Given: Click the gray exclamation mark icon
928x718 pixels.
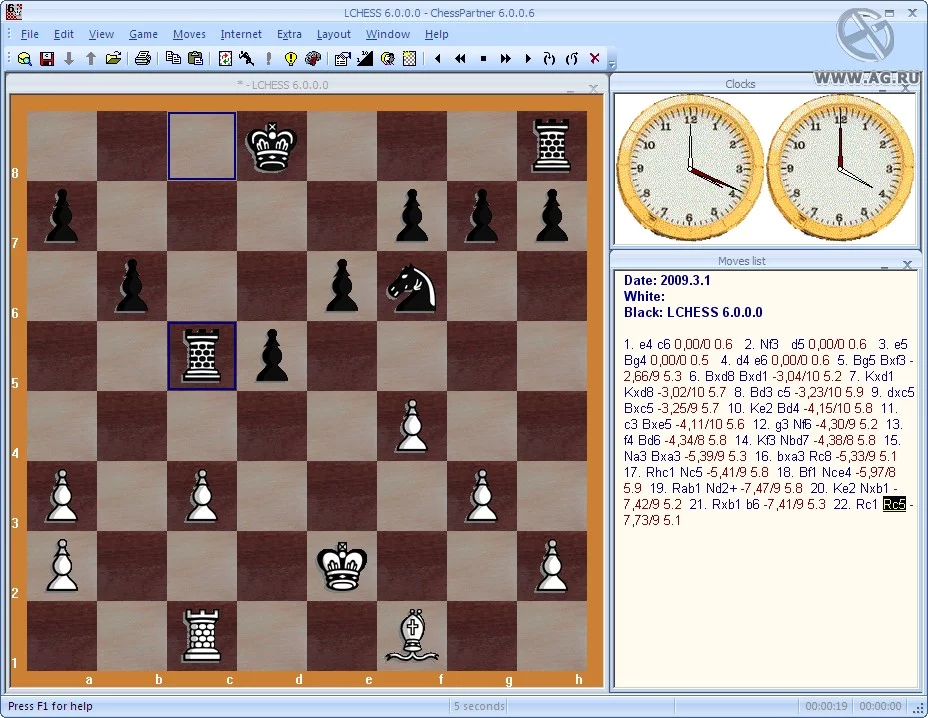Looking at the screenshot, I should pyautogui.click(x=269, y=59).
